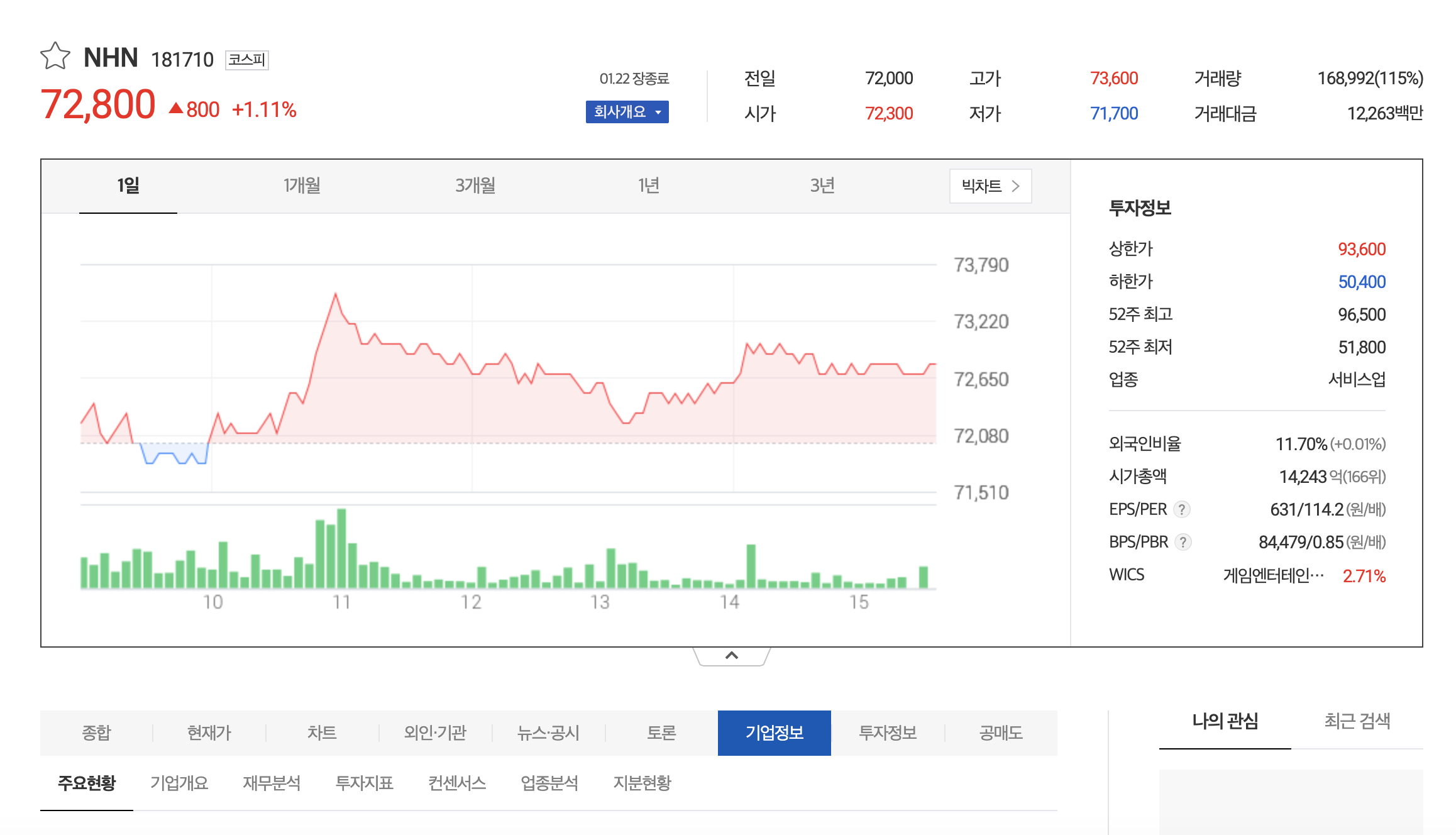Open the 공매도 tab

coord(1001,733)
